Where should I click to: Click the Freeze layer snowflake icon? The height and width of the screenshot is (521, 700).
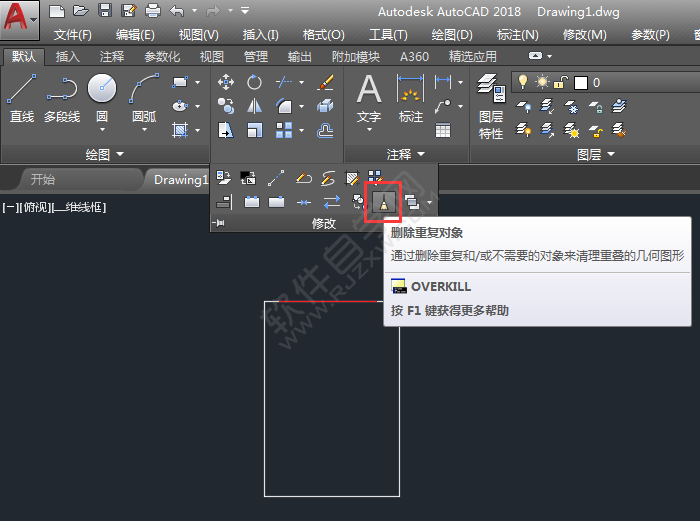(x=571, y=106)
